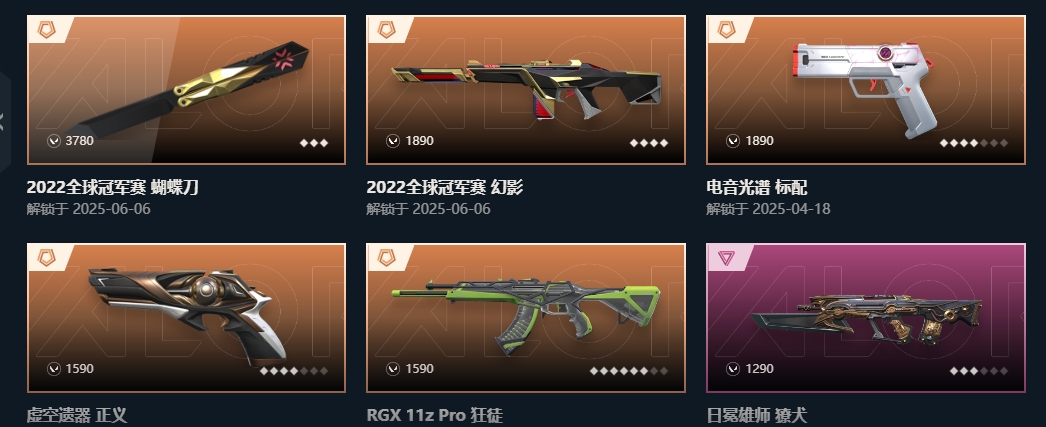Viewport: 1046px width, 427px height.
Task: Open the Phantom rifle skin thumbnail
Action: coord(526,89)
